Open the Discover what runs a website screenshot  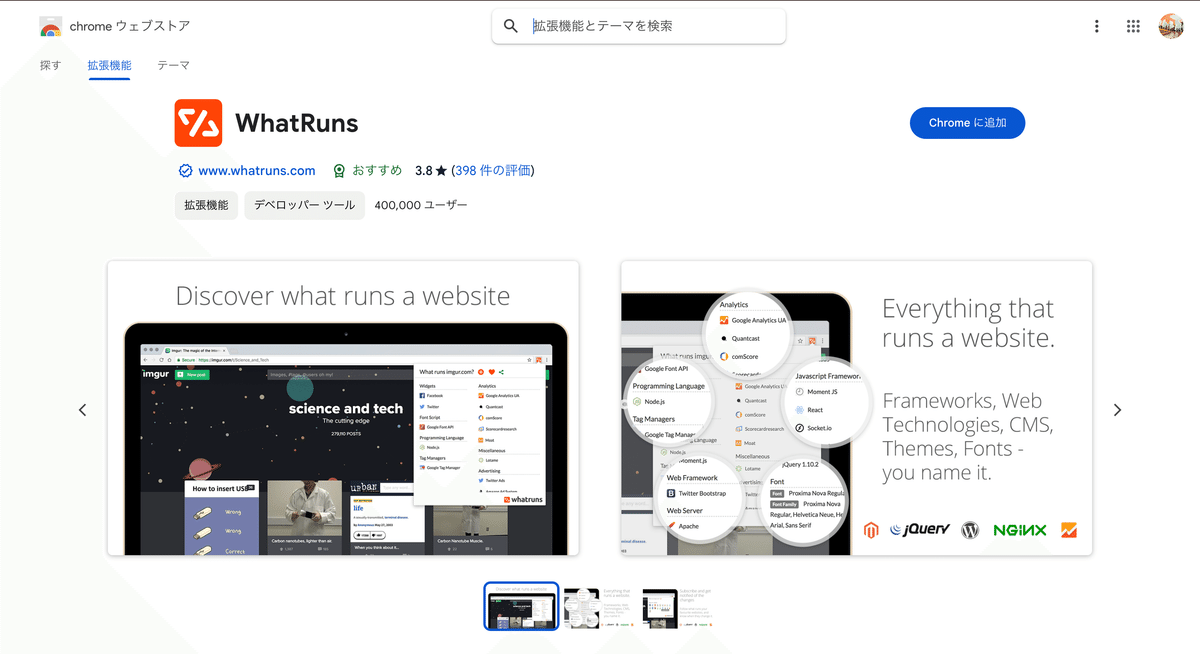click(343, 408)
